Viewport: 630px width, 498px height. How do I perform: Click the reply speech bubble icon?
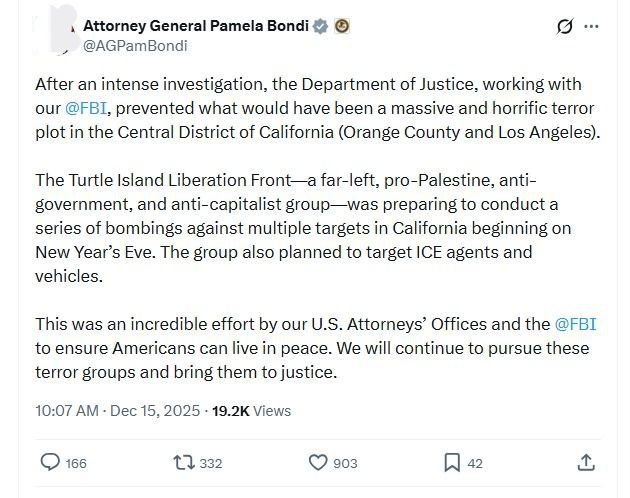click(49, 462)
